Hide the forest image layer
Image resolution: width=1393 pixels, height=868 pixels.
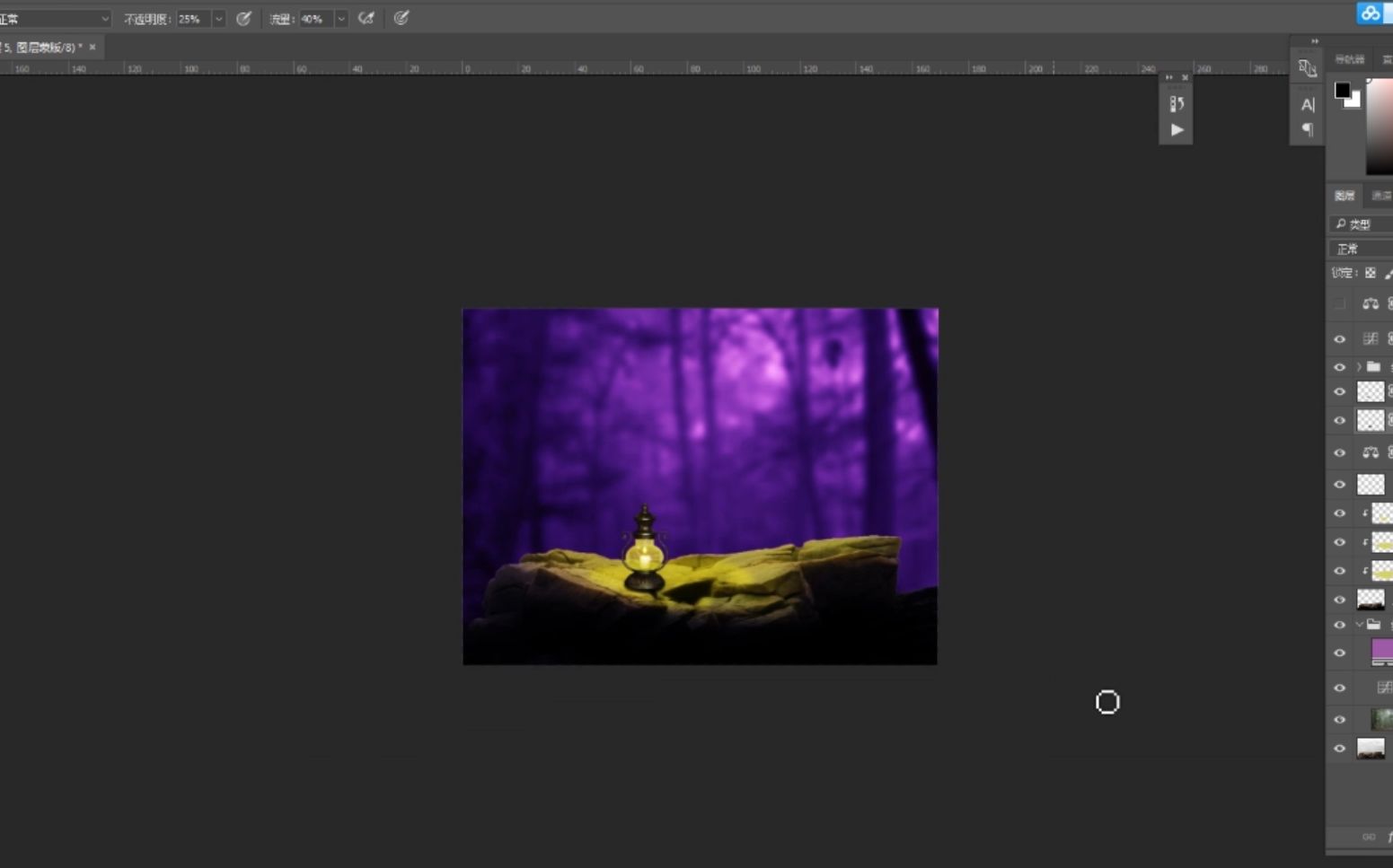point(1339,718)
